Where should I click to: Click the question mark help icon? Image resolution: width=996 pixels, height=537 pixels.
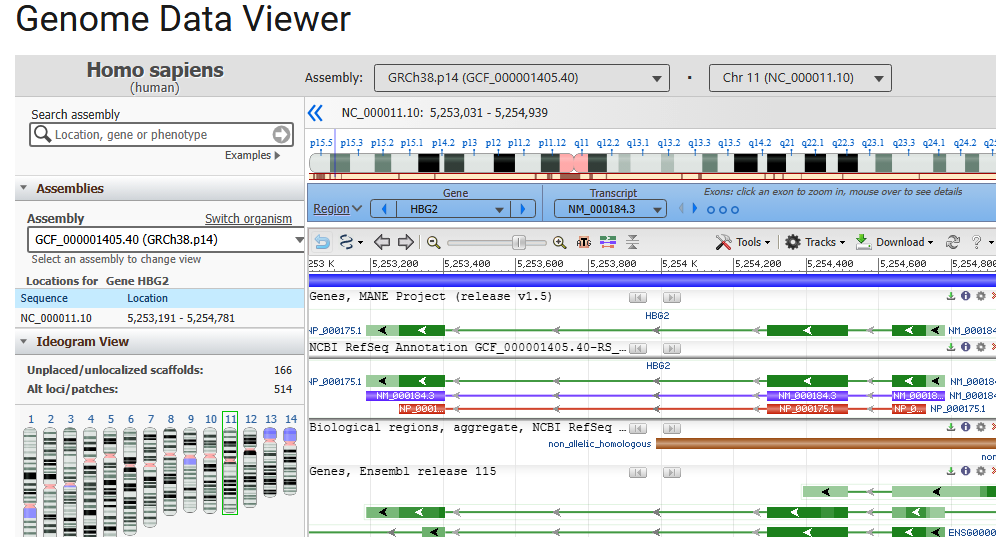tap(976, 242)
